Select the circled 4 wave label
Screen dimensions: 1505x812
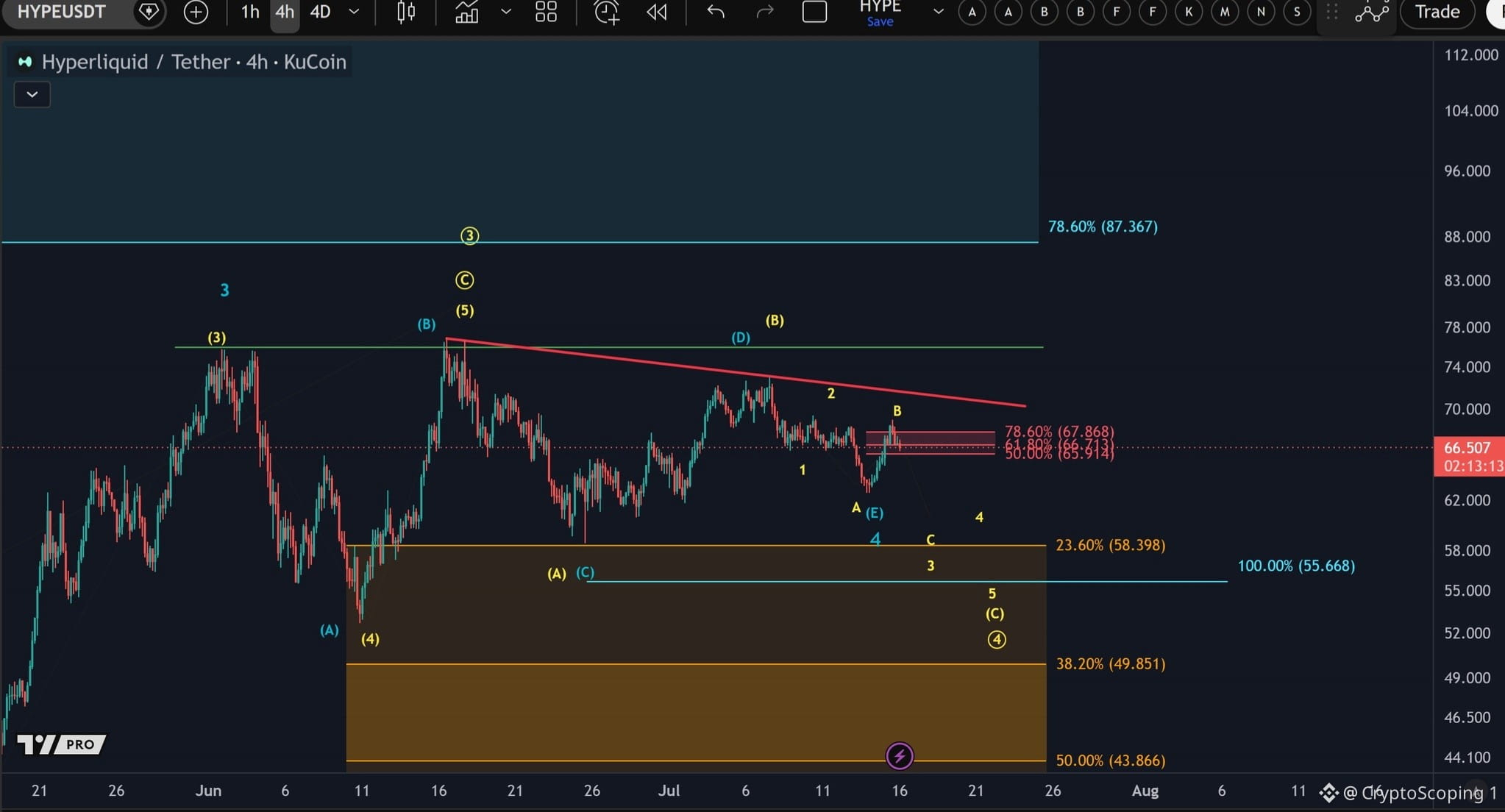click(997, 640)
